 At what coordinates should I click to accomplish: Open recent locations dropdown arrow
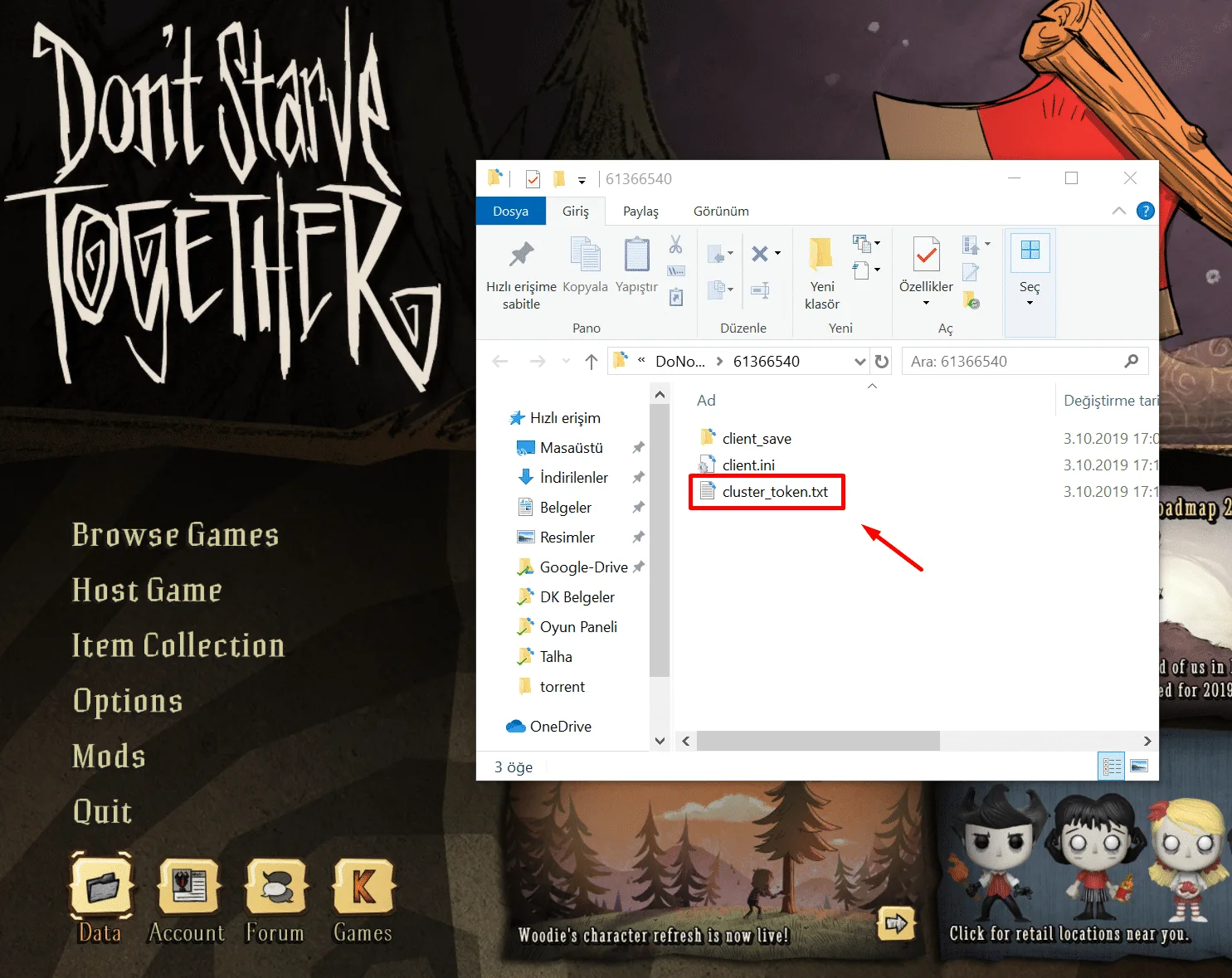[566, 361]
